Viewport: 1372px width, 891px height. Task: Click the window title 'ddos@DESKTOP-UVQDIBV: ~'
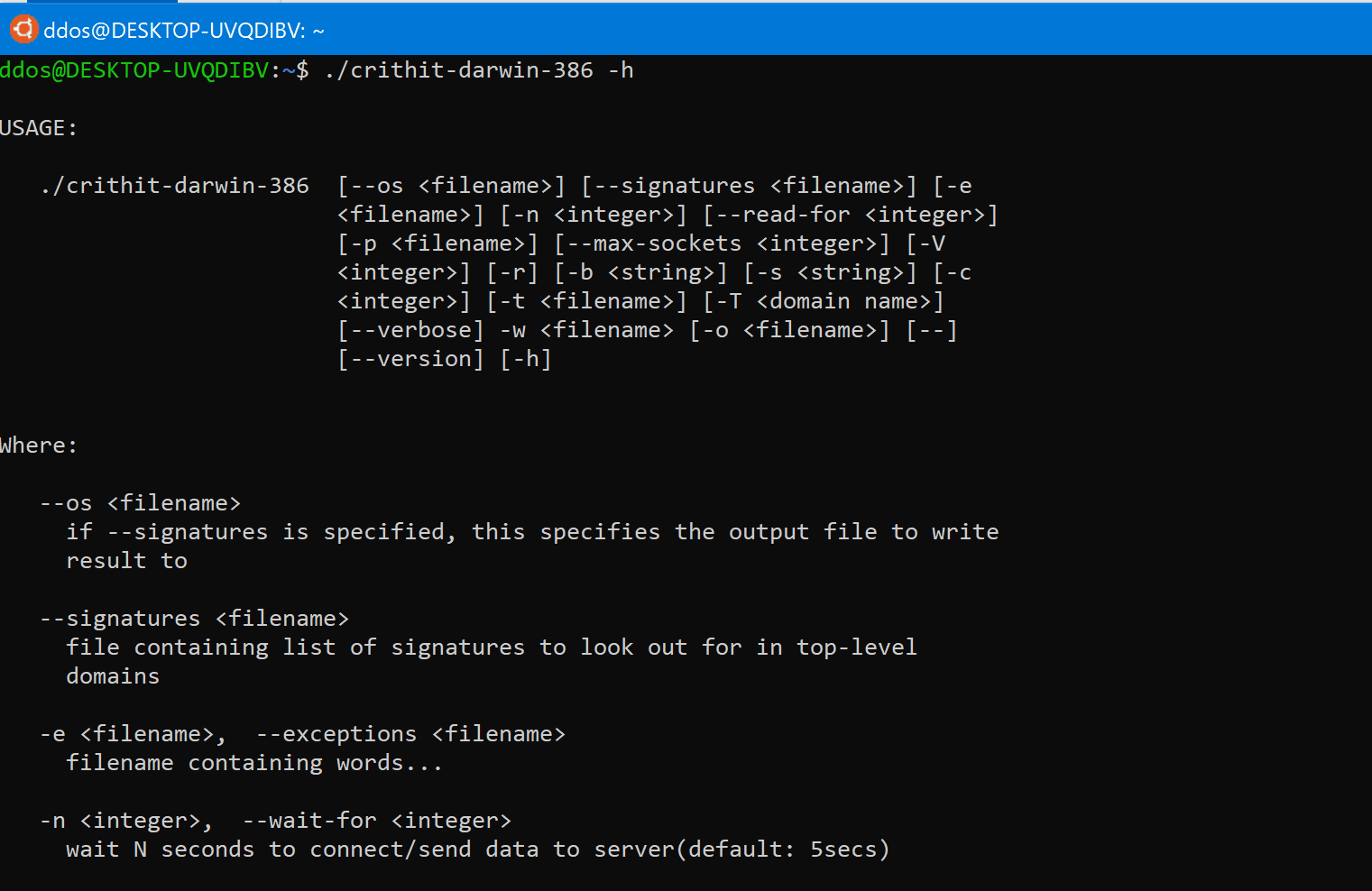pos(184,31)
